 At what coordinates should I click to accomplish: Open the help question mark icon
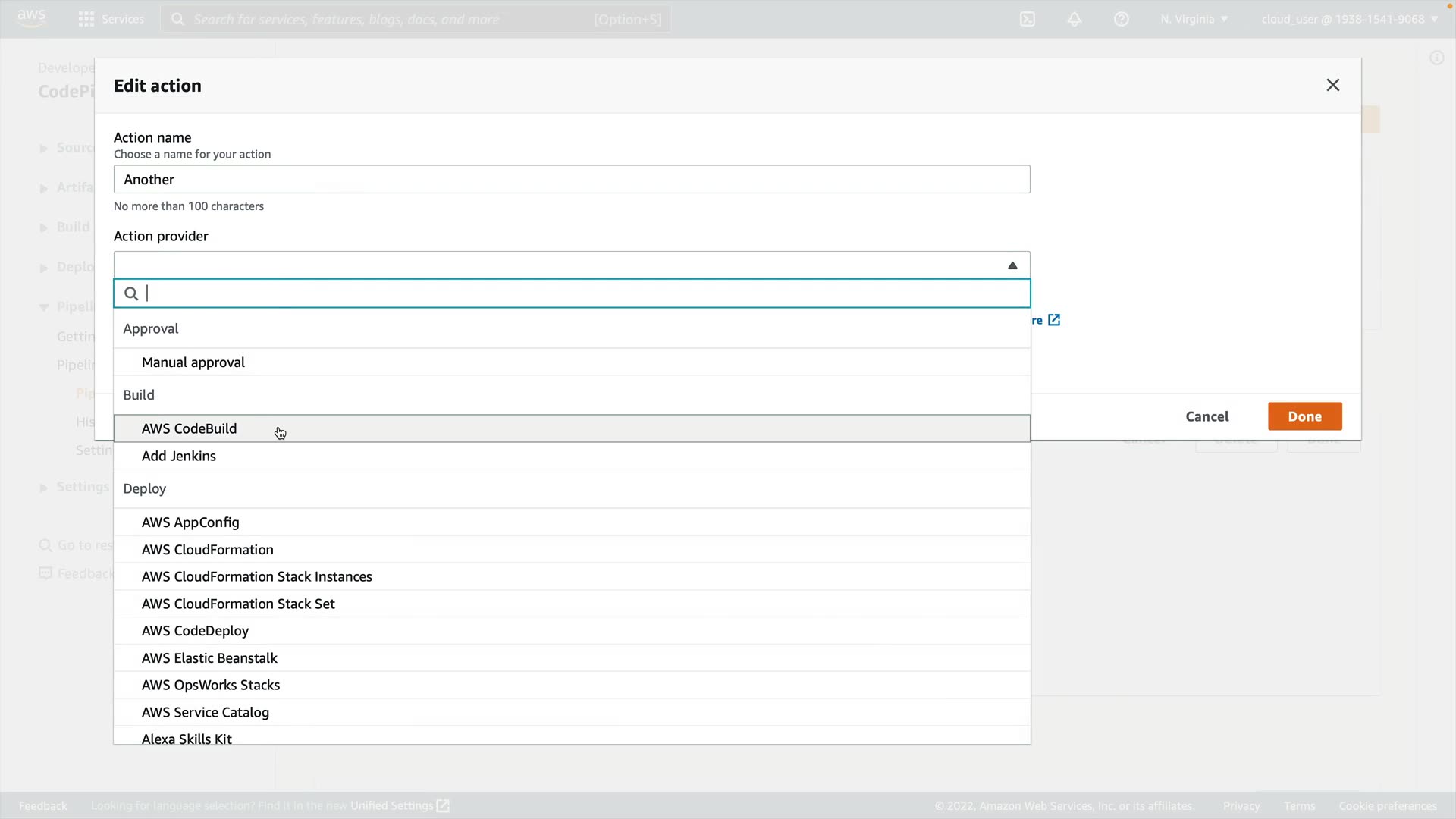coord(1122,19)
